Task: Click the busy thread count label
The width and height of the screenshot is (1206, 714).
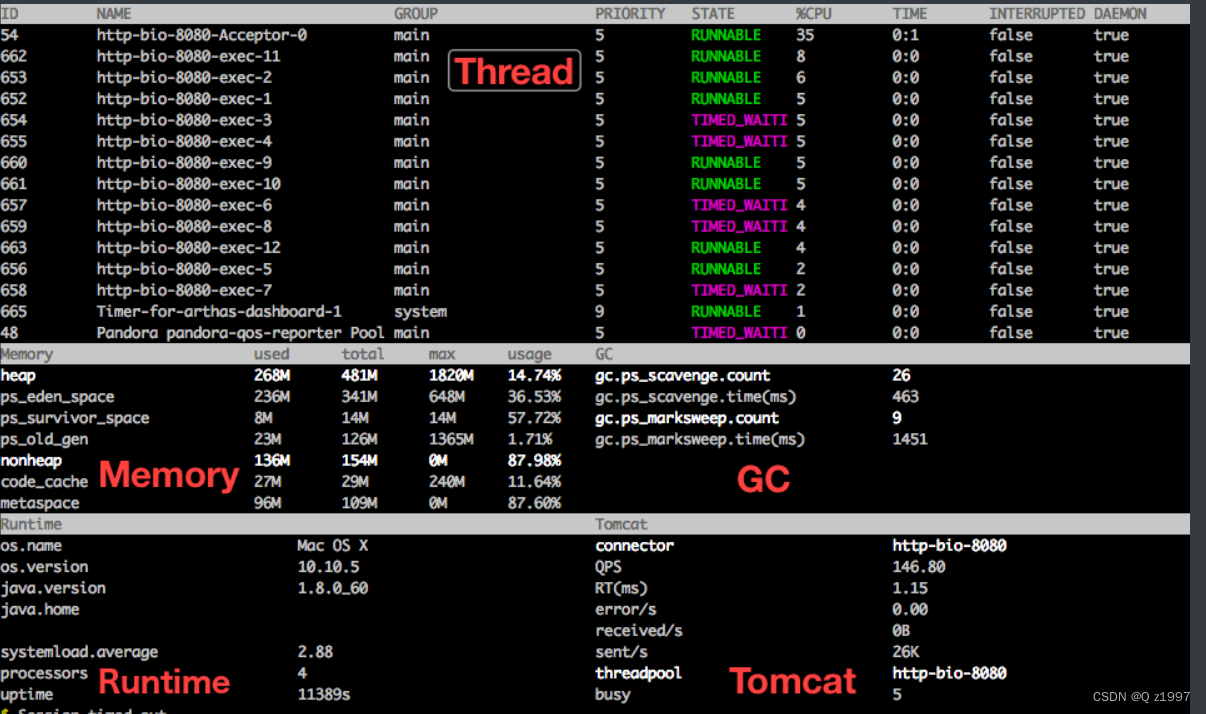Action: click(x=613, y=694)
